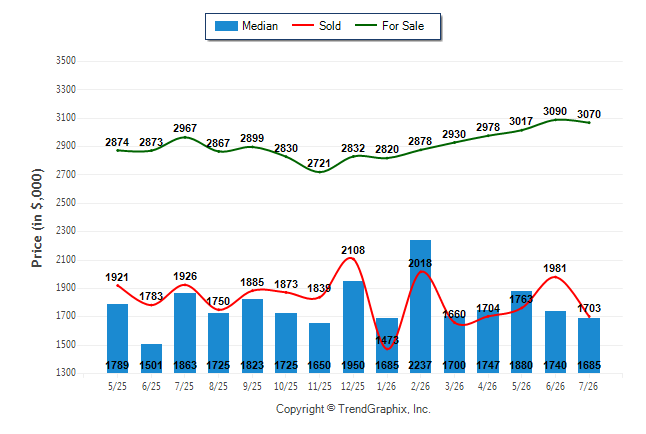Click the 7/26 x-axis date label
Image resolution: width=646 pixels, height=434 pixels.
pos(588,386)
